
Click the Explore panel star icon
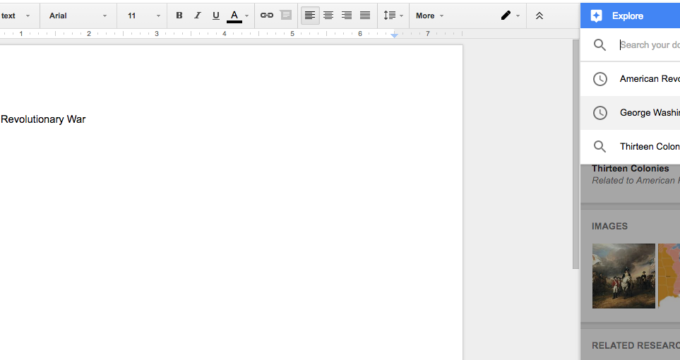[x=596, y=16]
